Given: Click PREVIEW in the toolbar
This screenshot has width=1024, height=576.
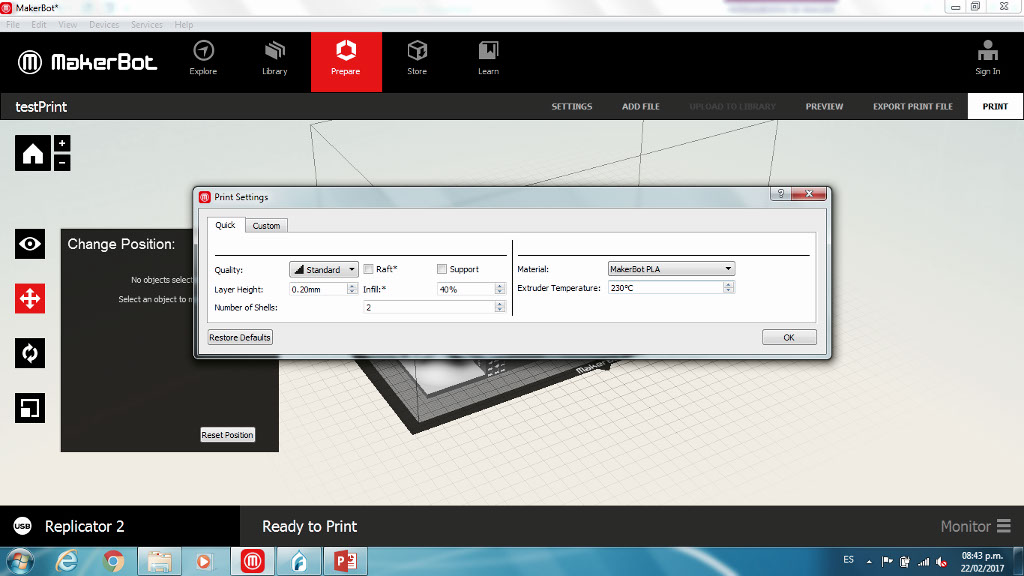Looking at the screenshot, I should pyautogui.click(x=824, y=106).
